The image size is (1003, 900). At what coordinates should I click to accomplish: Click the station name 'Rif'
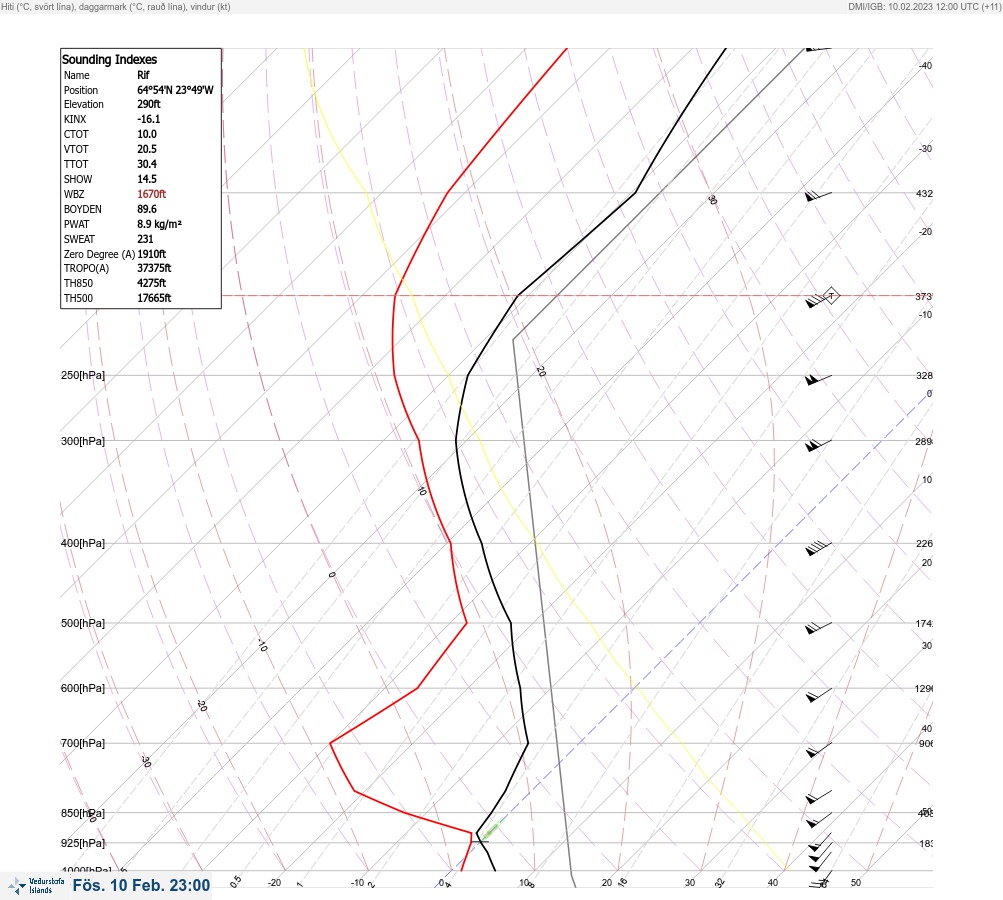click(x=143, y=75)
